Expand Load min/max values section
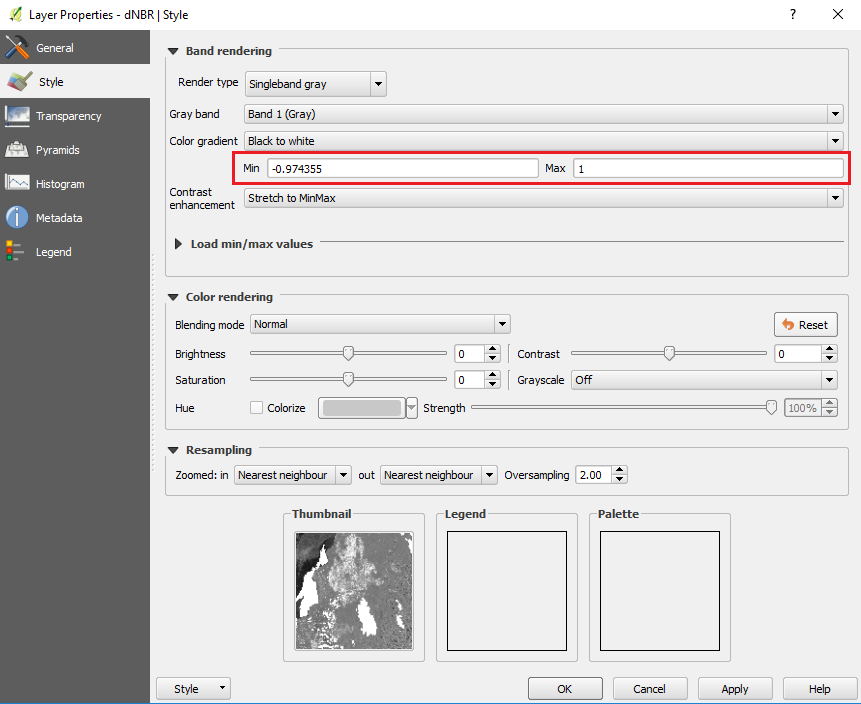861x704 pixels. 179,244
